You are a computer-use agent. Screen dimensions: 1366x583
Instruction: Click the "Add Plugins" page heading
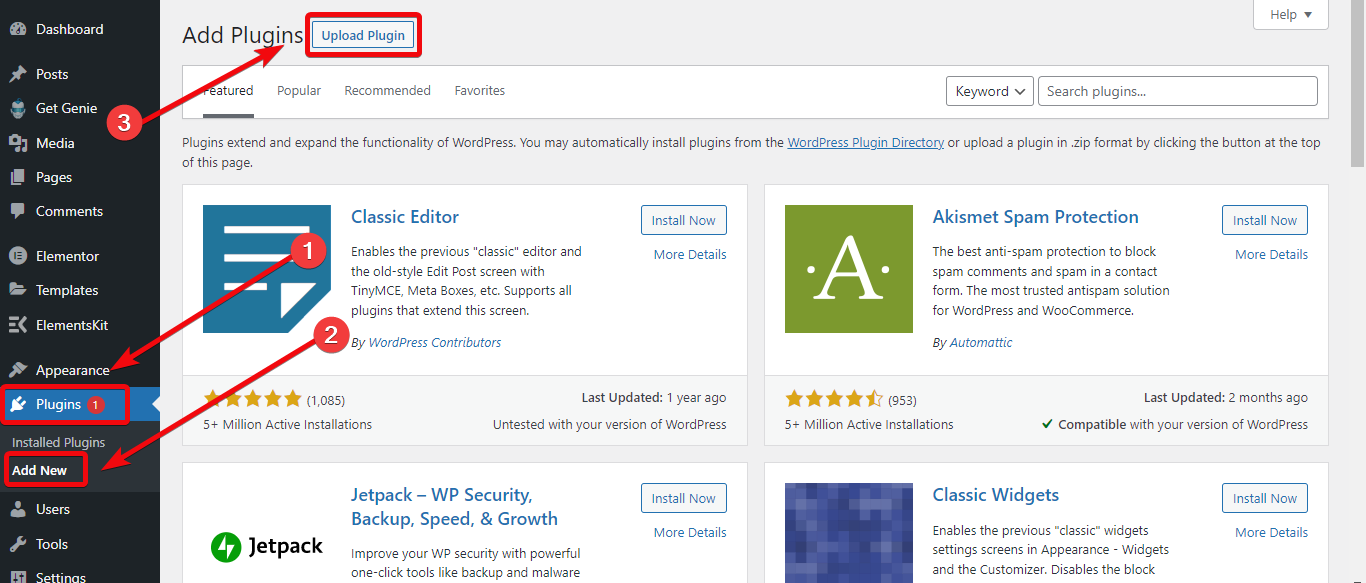tap(242, 35)
